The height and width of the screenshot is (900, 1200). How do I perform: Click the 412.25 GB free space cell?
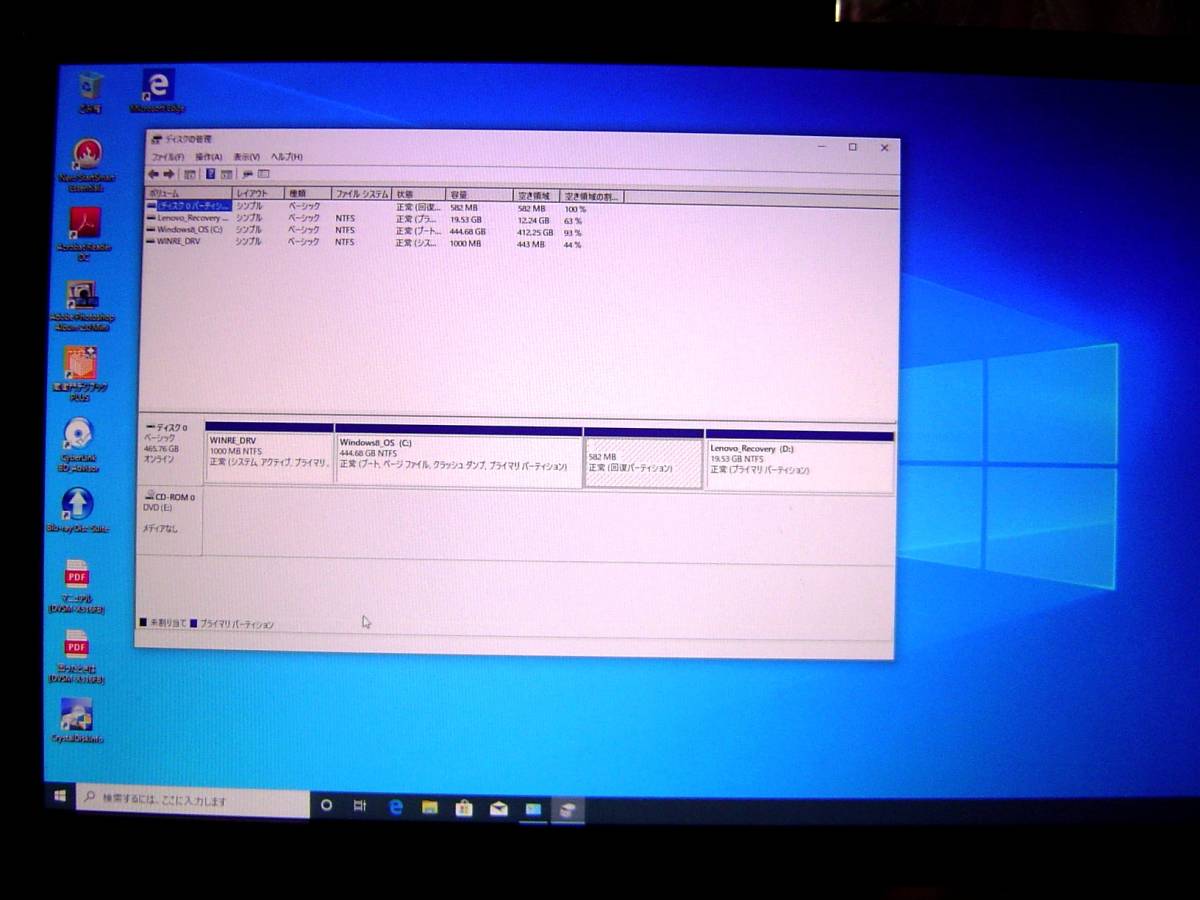pyautogui.click(x=535, y=232)
